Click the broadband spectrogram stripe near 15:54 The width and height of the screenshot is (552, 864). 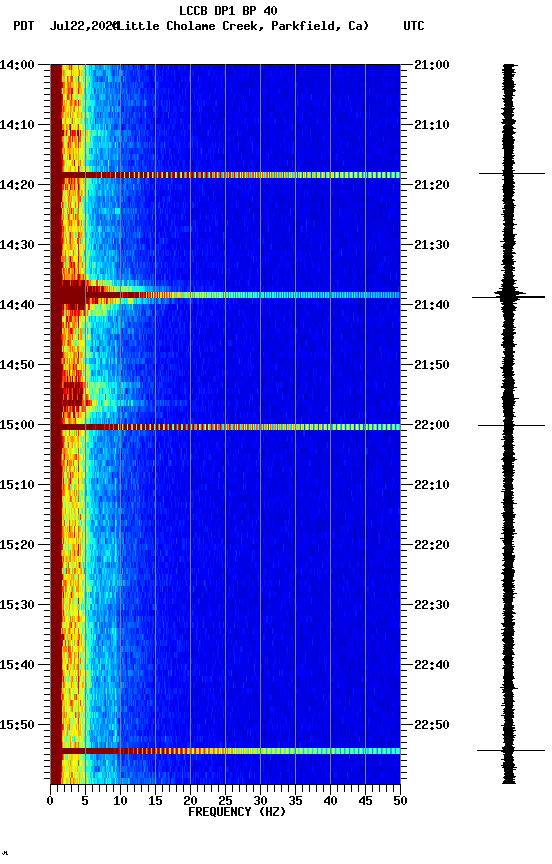[x=225, y=751]
